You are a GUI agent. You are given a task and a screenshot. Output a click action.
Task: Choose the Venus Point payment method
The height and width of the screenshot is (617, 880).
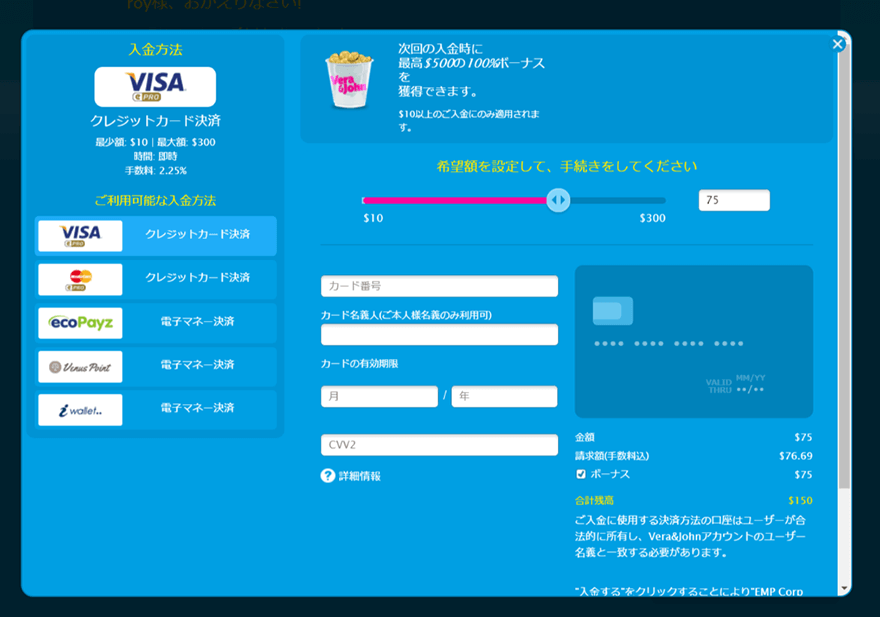[155, 366]
